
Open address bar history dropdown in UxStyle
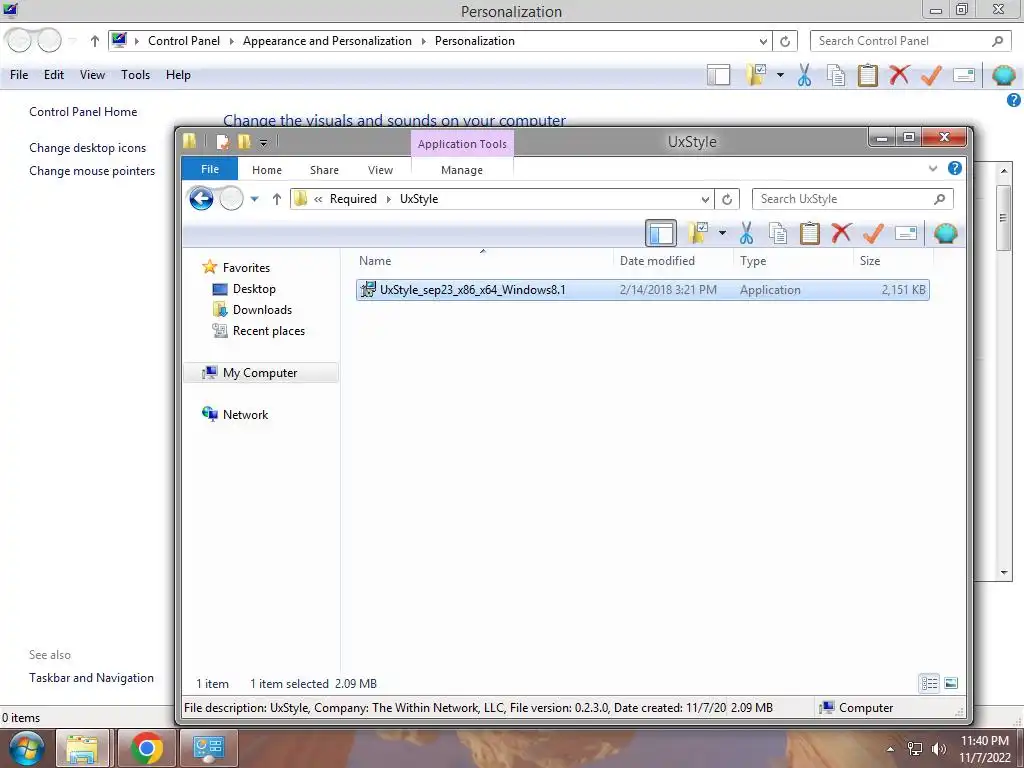705,199
